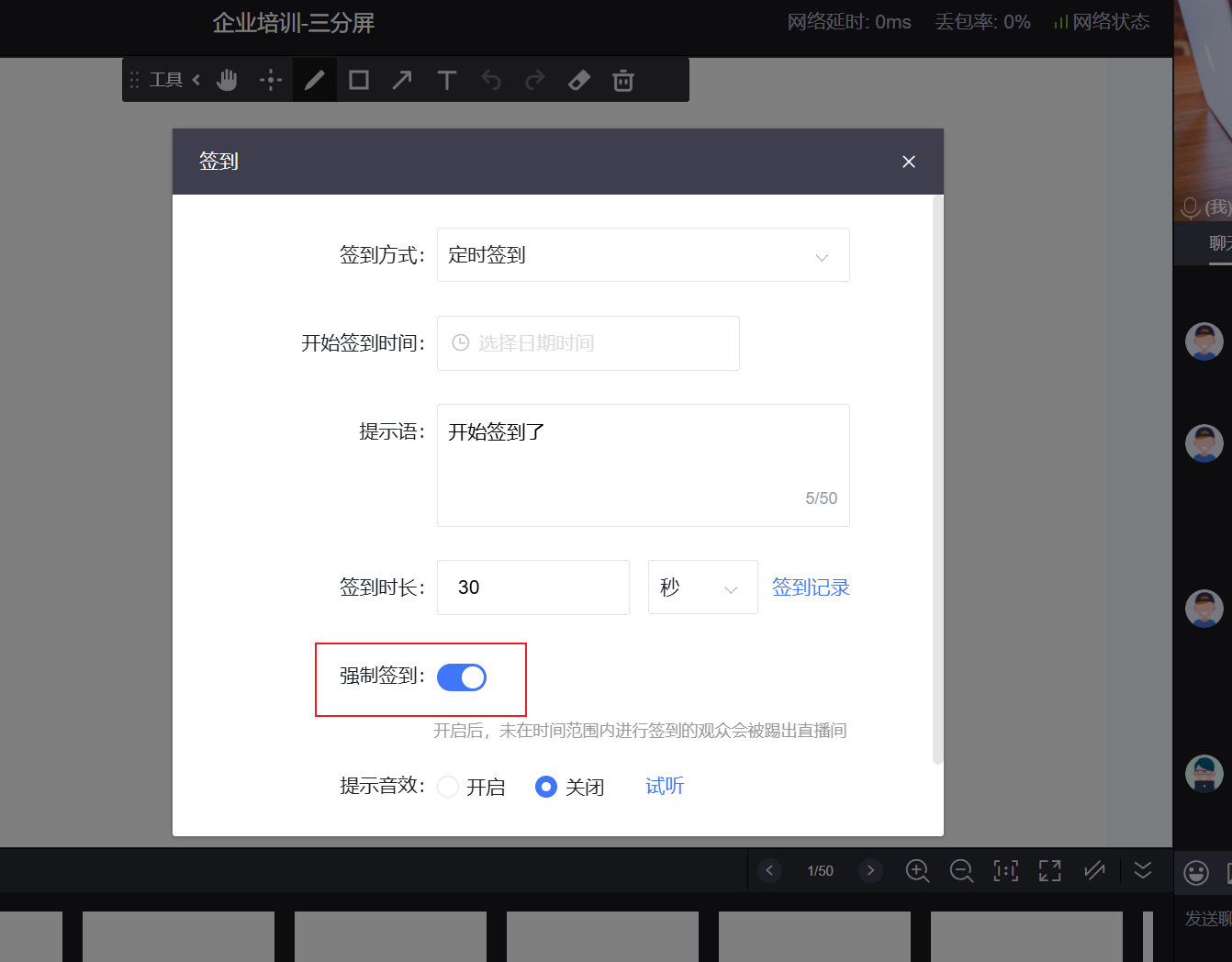
Task: Click the 丢包率: 0% readout
Action: coord(982,22)
